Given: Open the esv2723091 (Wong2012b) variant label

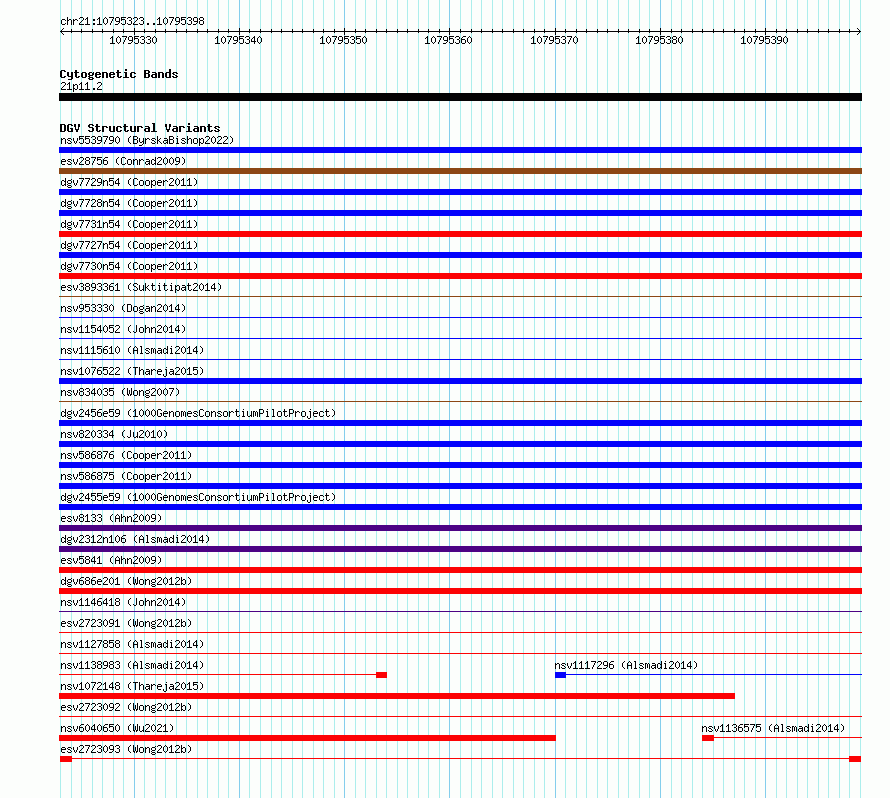Looking at the screenshot, I should tap(126, 623).
